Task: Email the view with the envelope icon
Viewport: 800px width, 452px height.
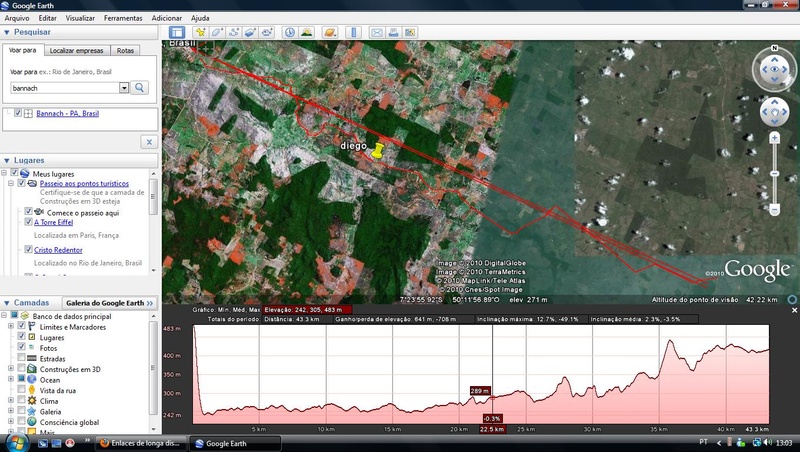Action: (x=377, y=33)
